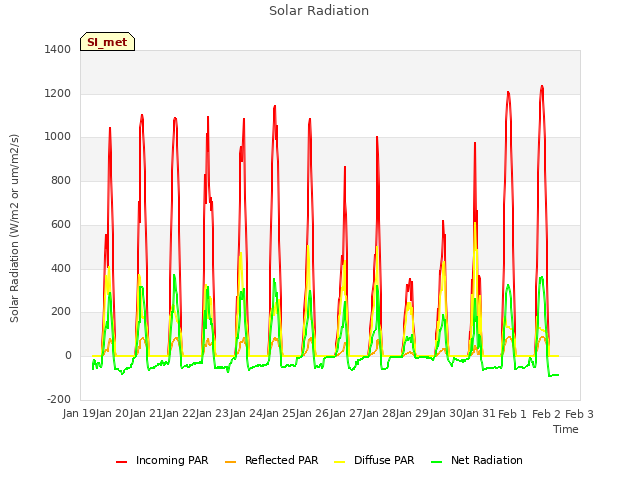Click the 800 y-axis tick label
This screenshot has width=640, height=480.
(x=61, y=180)
